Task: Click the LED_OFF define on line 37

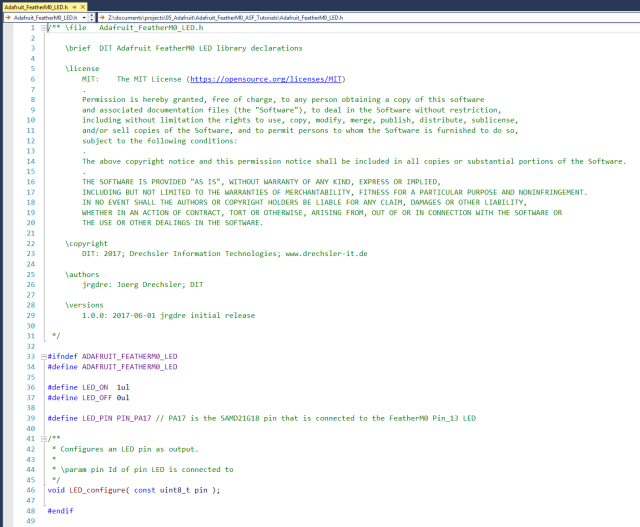Action: [x=88, y=398]
